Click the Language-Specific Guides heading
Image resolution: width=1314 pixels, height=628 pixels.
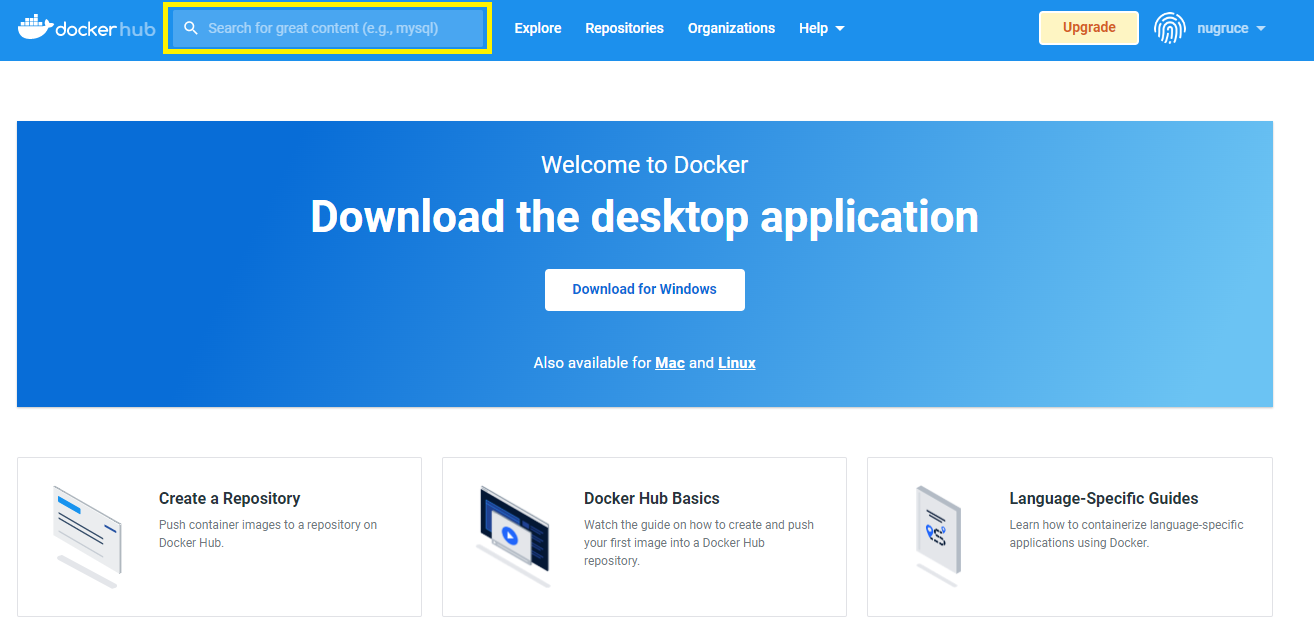click(1104, 498)
